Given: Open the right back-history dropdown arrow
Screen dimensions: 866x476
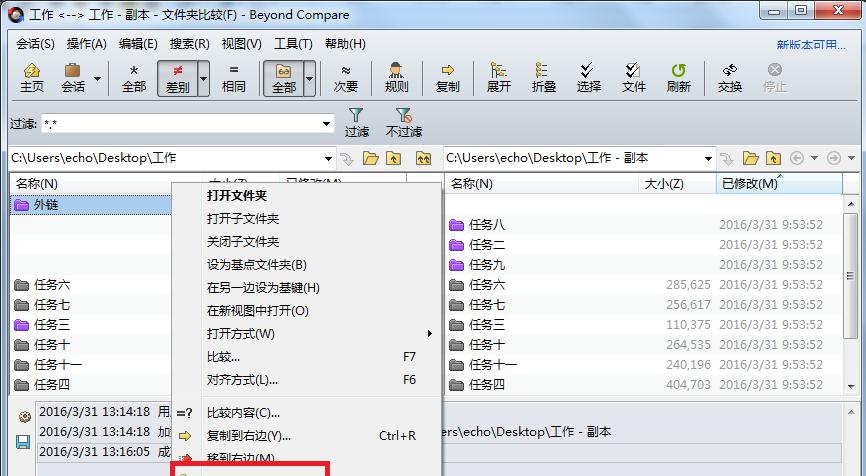Looking at the screenshot, I should point(814,158).
